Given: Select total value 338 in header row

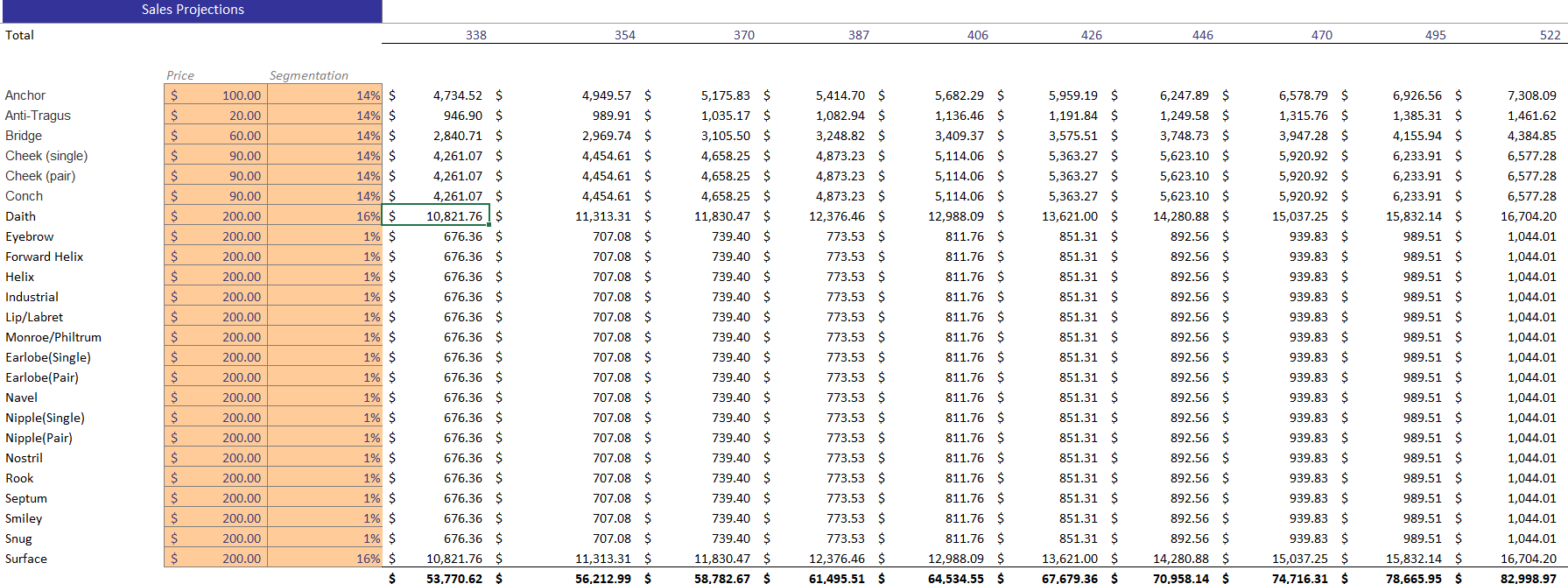Looking at the screenshot, I should pyautogui.click(x=476, y=35).
